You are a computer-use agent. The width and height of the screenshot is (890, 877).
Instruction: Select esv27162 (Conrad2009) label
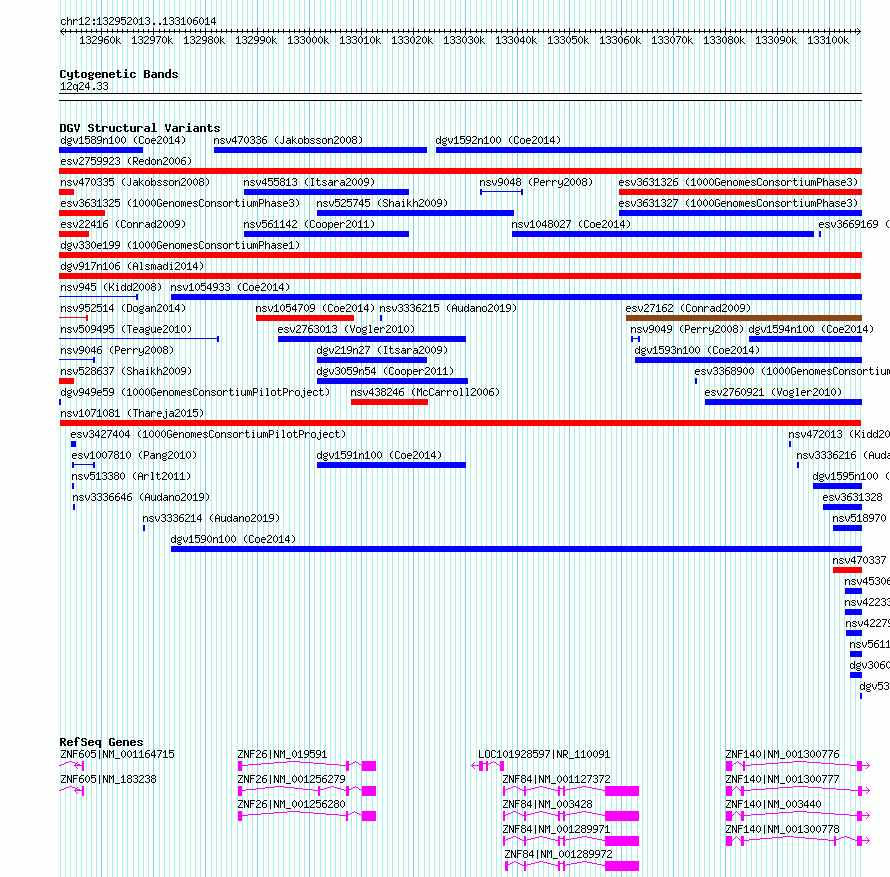point(688,308)
